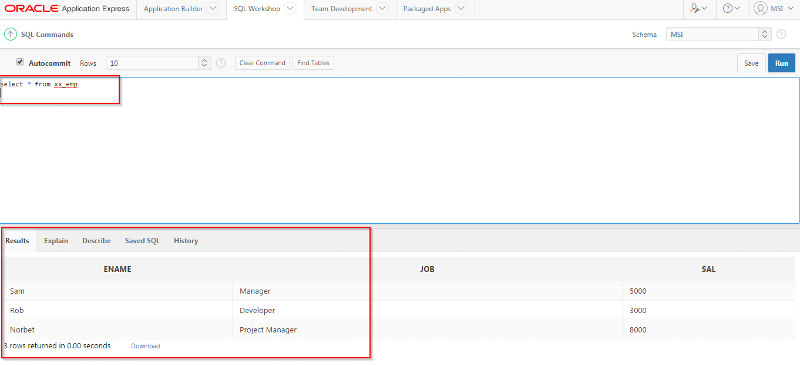Click inside the SQL command editor
The height and width of the screenshot is (365, 800).
coord(399,151)
